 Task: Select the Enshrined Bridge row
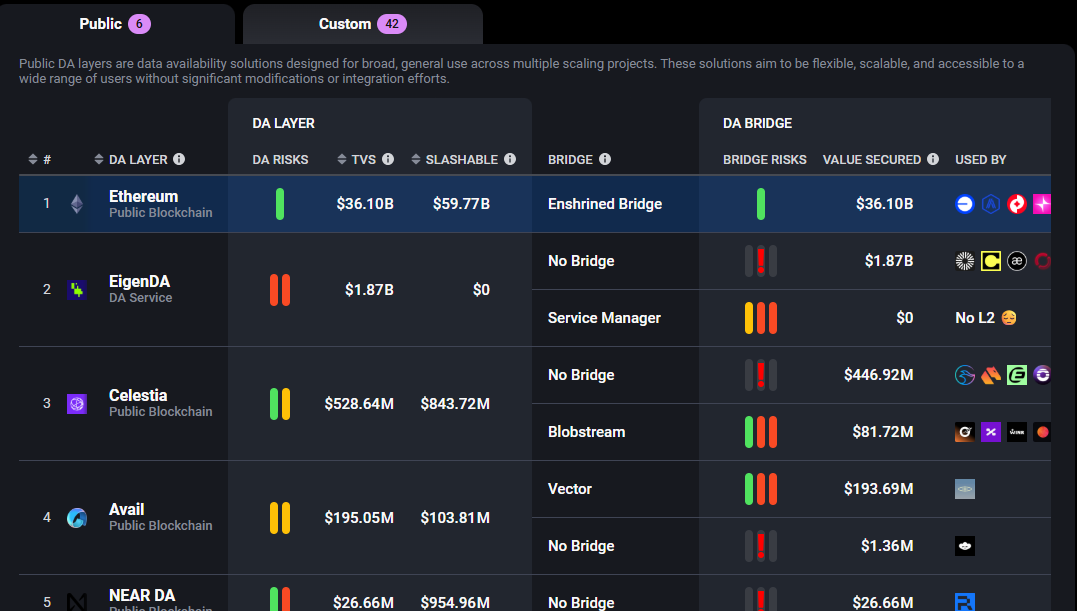[x=605, y=204]
